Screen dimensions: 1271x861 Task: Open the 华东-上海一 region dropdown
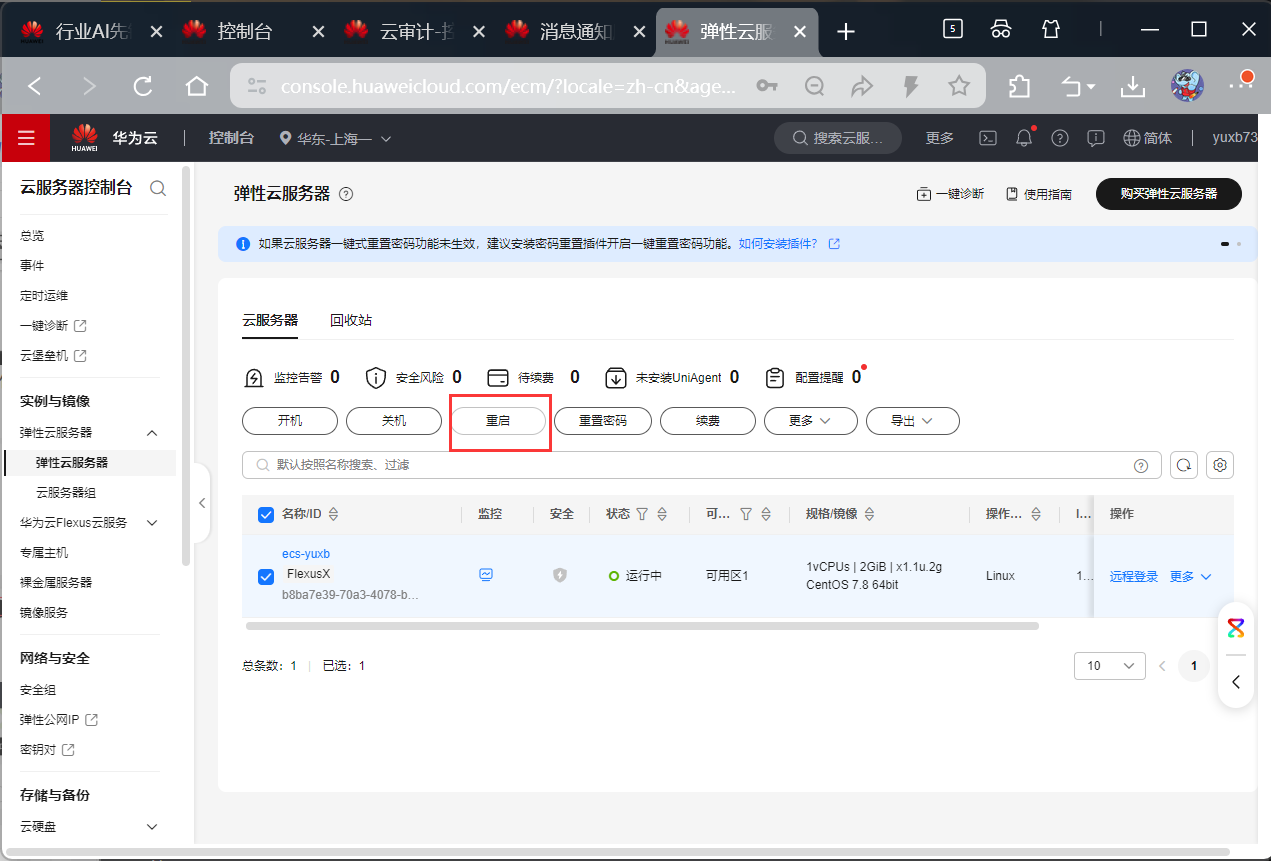336,139
